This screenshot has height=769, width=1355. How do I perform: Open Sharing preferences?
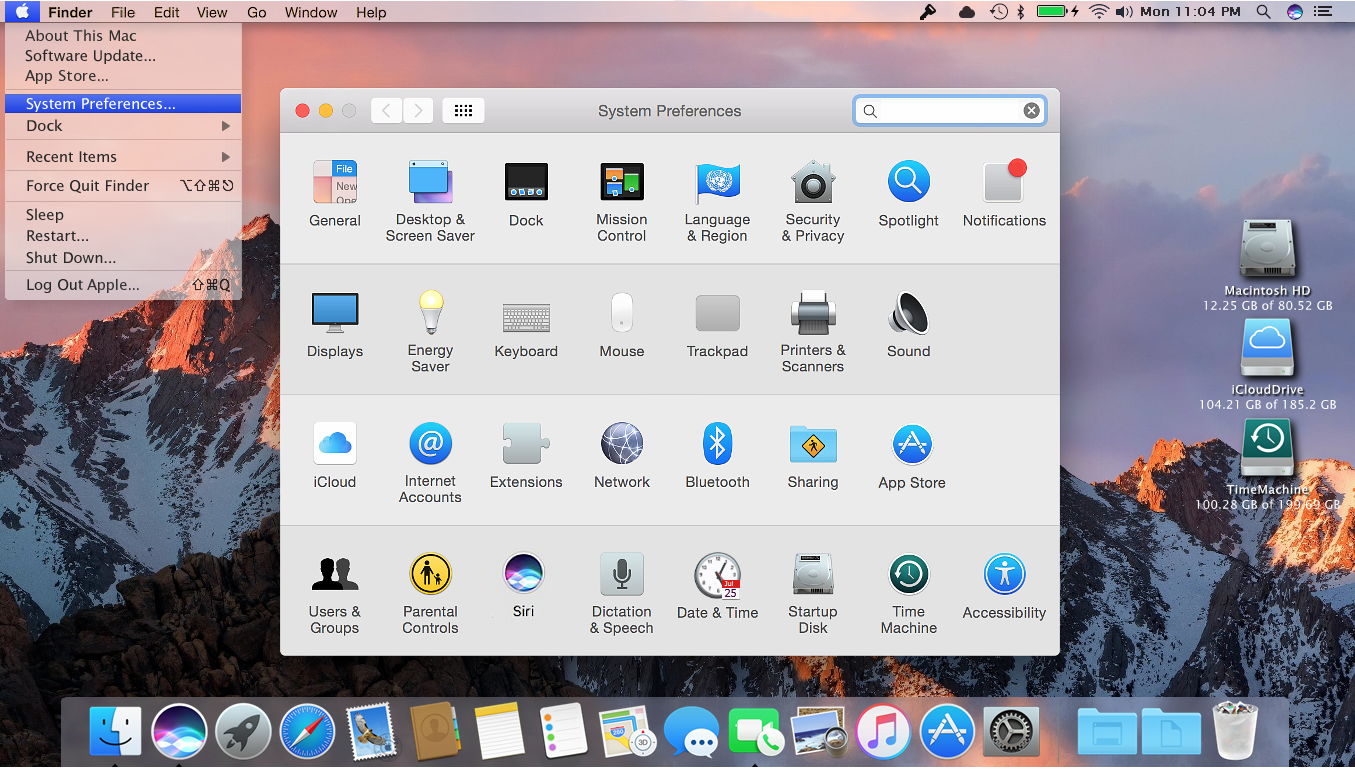pos(813,456)
